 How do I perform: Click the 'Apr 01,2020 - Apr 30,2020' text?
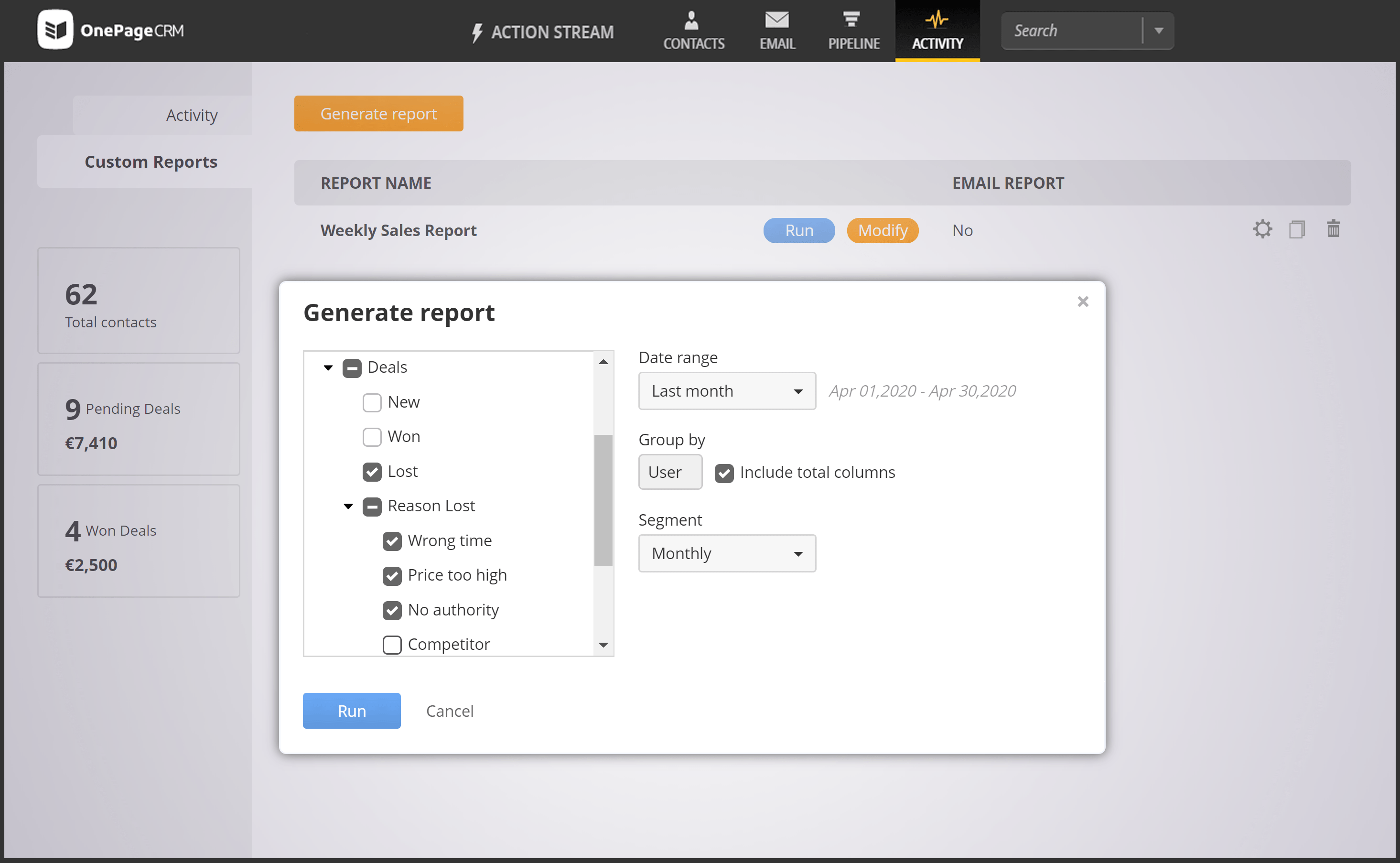922,391
